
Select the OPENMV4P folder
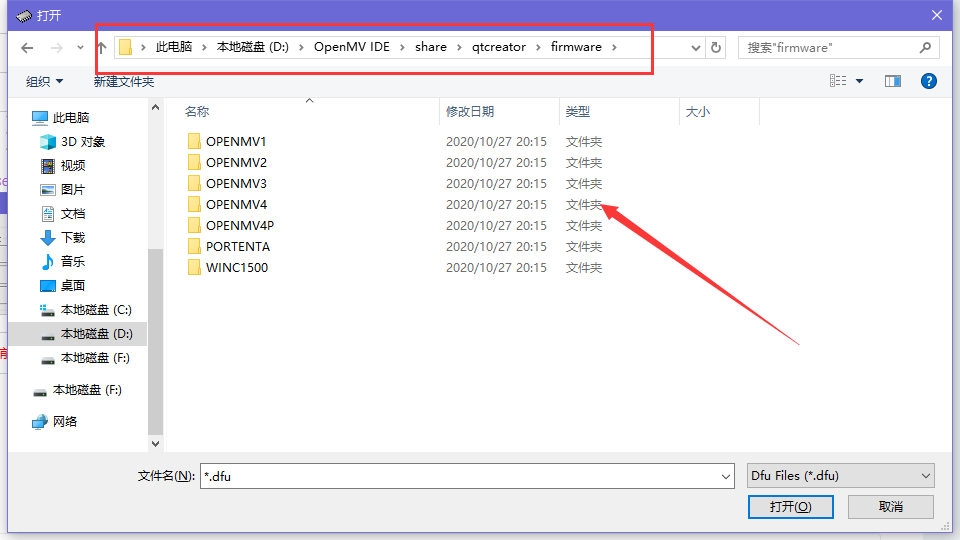pyautogui.click(x=239, y=225)
